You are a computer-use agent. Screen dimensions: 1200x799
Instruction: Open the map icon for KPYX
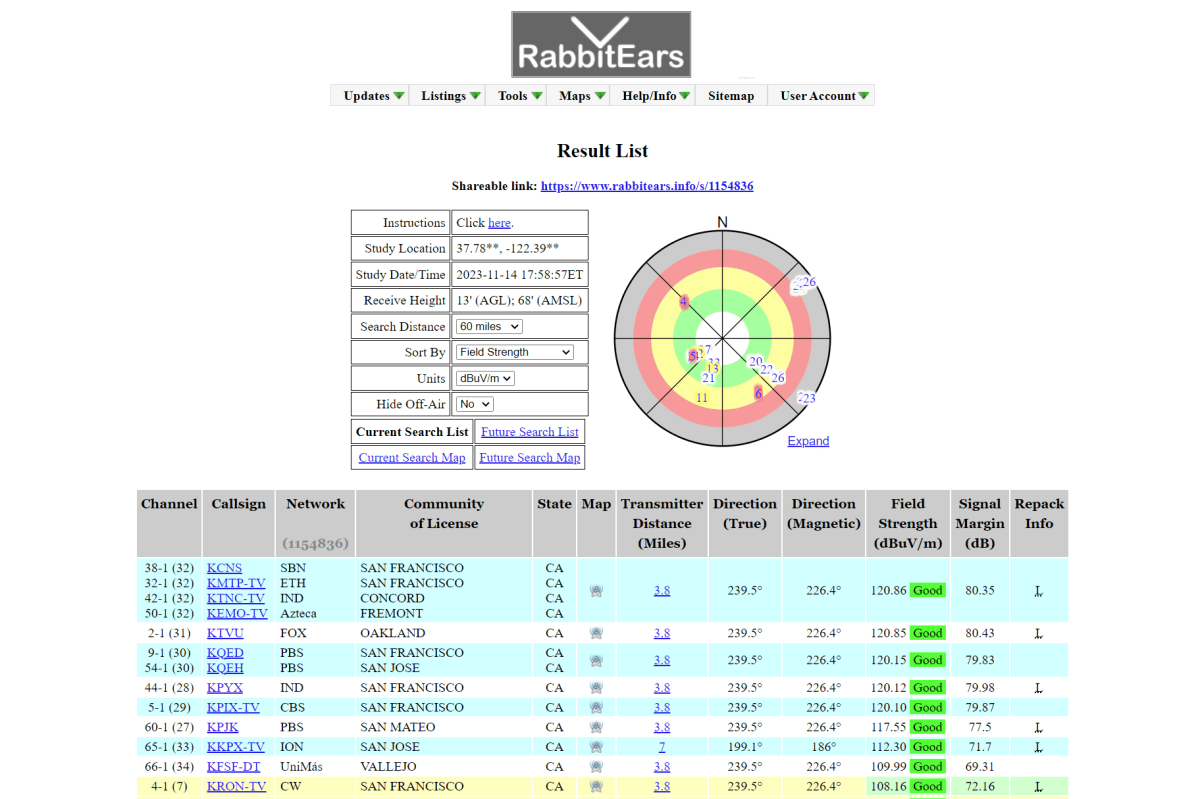pyautogui.click(x=596, y=688)
